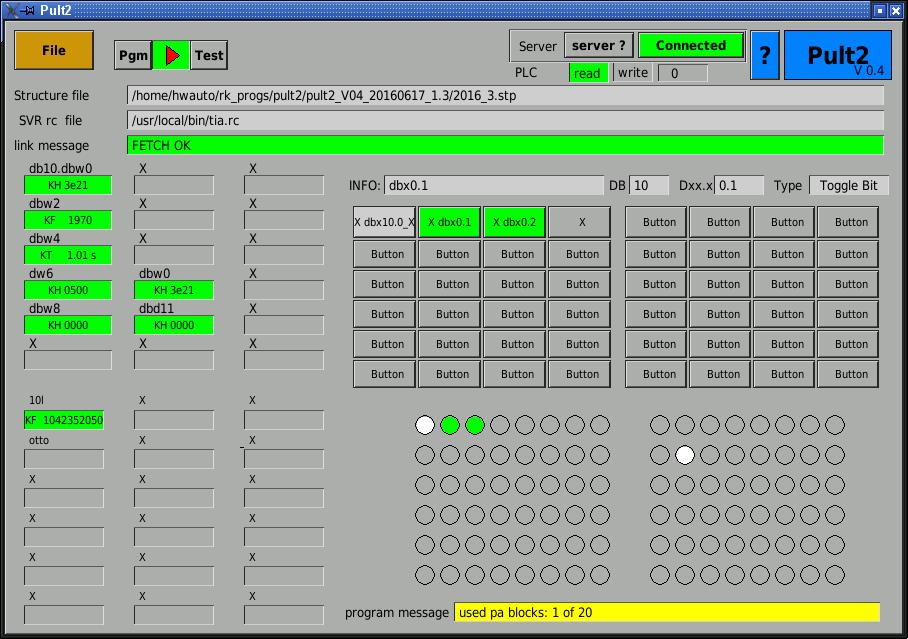Viewport: 908px width, 639px height.
Task: Click the Structure file path field
Action: pyautogui.click(x=505, y=96)
